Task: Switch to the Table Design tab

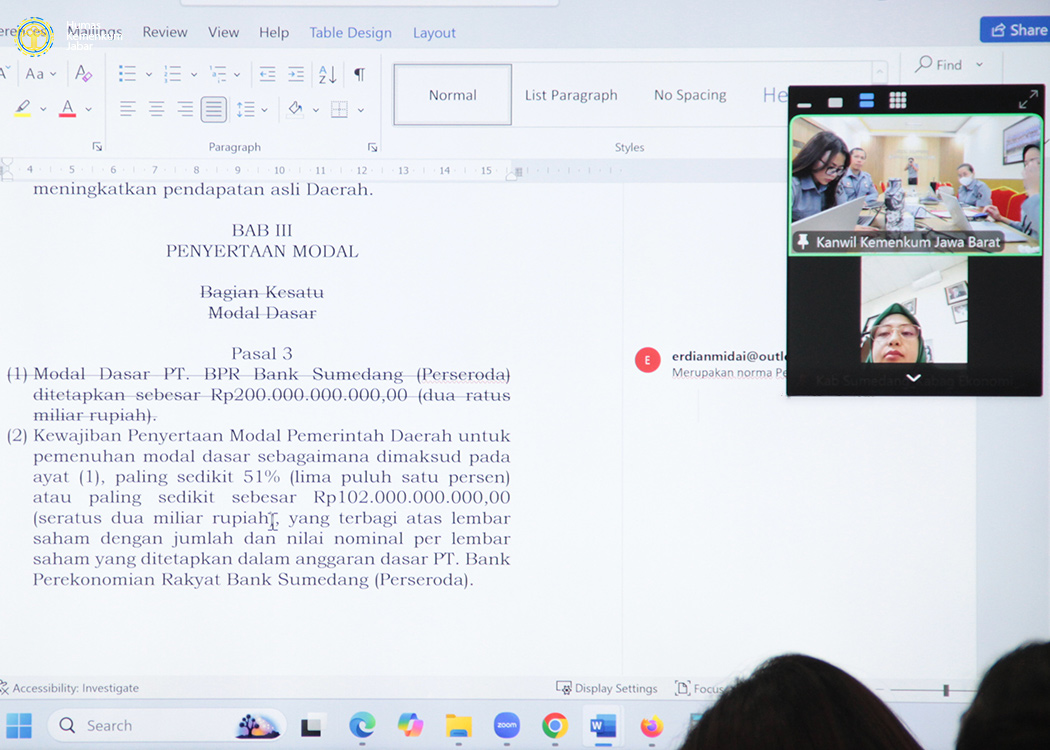Action: 350,33
